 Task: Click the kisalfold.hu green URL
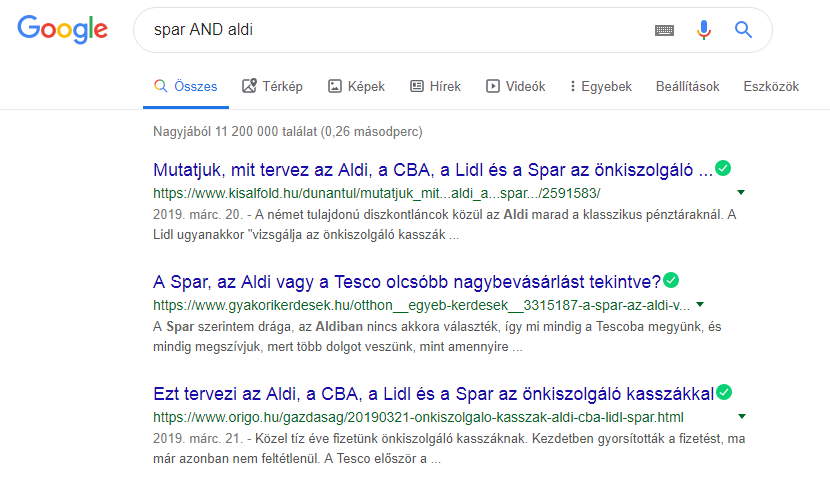pyautogui.click(x=376, y=193)
